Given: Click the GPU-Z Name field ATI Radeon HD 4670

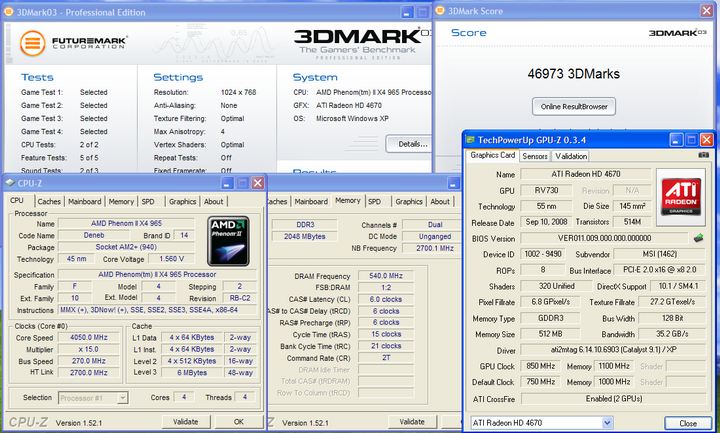Looking at the screenshot, I should pos(586,174).
